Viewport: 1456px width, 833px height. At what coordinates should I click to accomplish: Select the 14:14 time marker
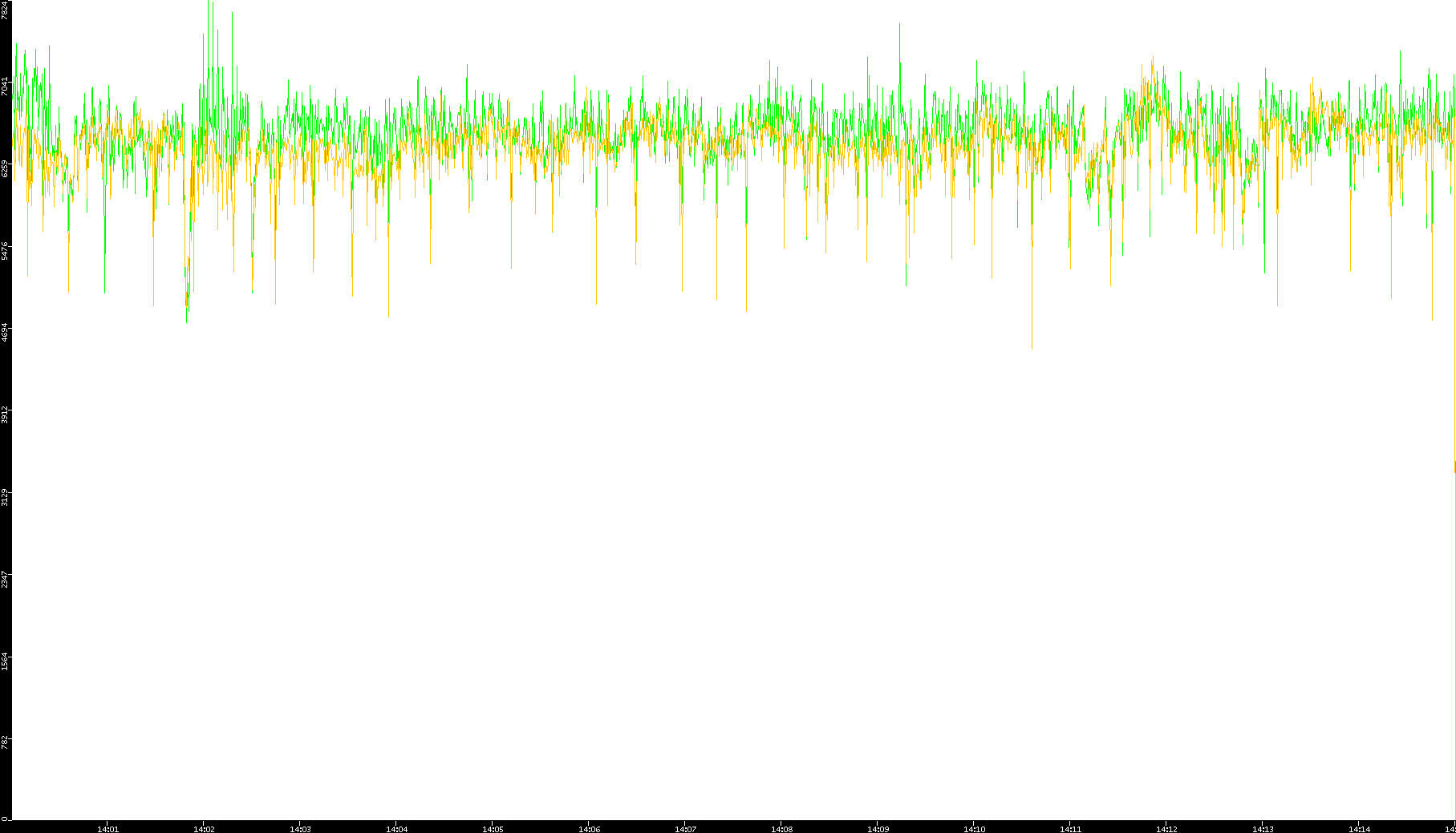coord(1359,829)
